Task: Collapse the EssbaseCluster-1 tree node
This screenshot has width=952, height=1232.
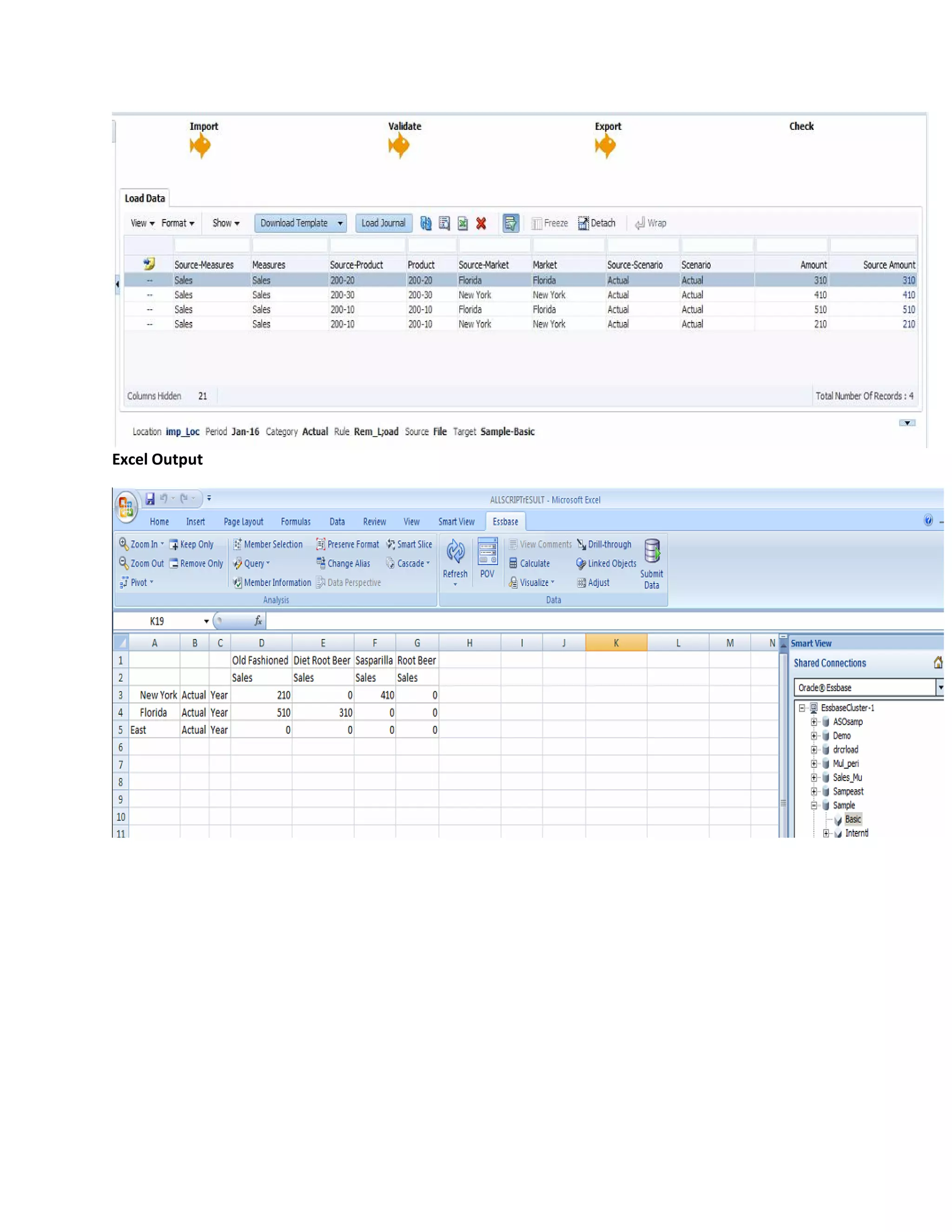Action: [802, 708]
